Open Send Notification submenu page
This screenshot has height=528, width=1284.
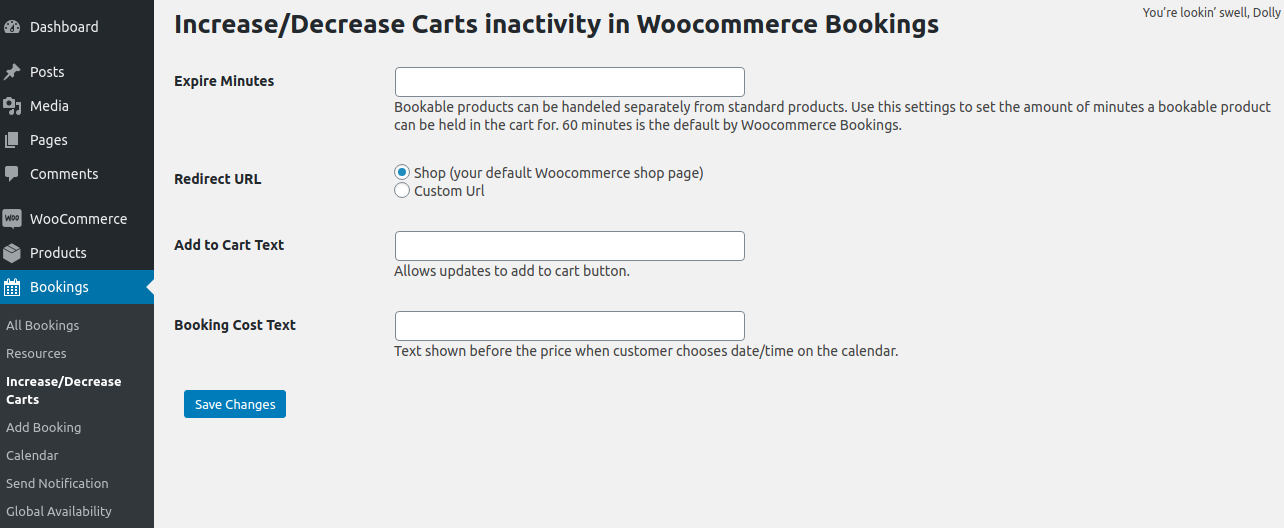(x=57, y=484)
